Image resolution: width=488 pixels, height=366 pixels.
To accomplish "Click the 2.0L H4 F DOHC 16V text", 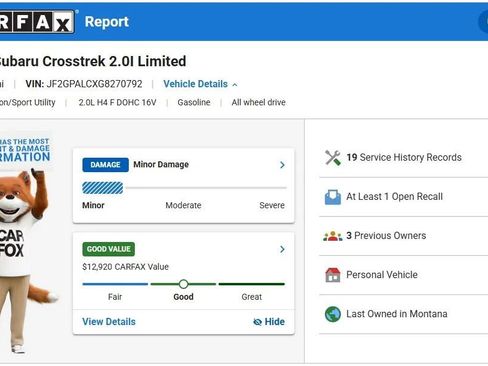I will pyautogui.click(x=117, y=102).
